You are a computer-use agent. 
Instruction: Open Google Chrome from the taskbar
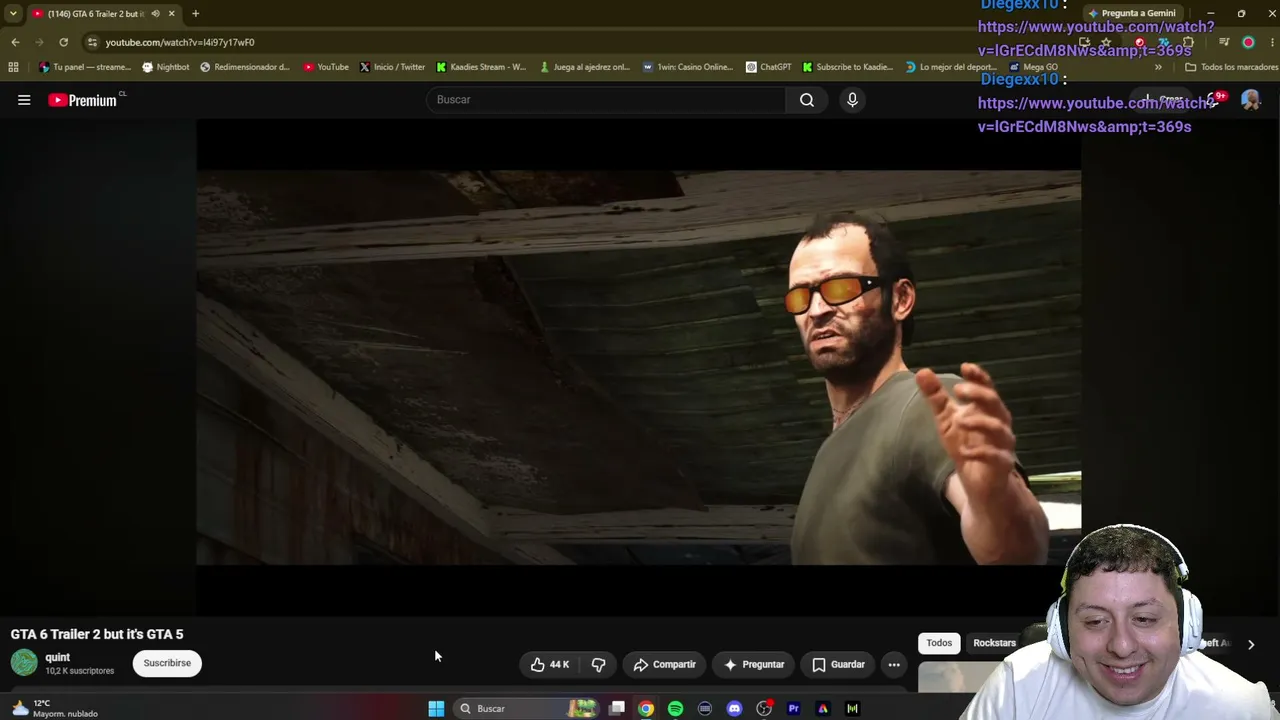click(x=646, y=708)
